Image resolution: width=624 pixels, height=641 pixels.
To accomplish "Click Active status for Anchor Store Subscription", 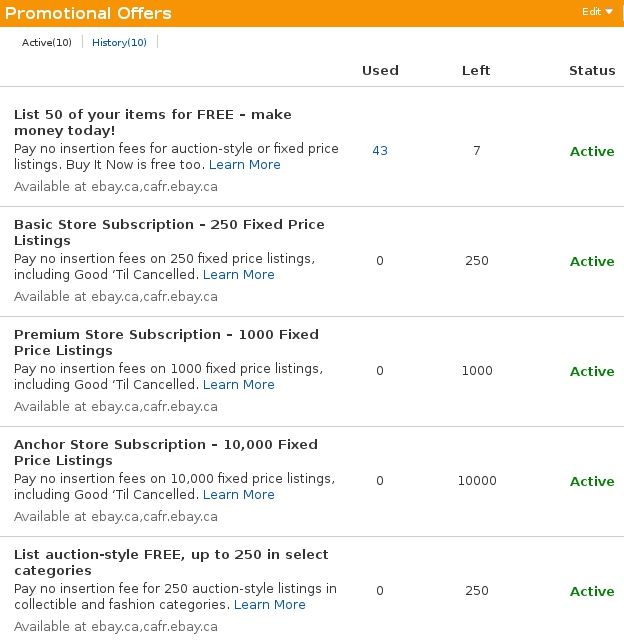I will [x=592, y=482].
